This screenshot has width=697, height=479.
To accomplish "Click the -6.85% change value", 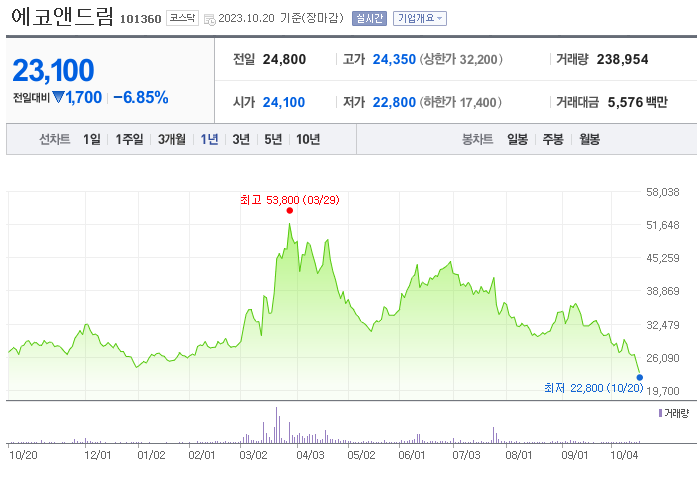I will tap(141, 97).
